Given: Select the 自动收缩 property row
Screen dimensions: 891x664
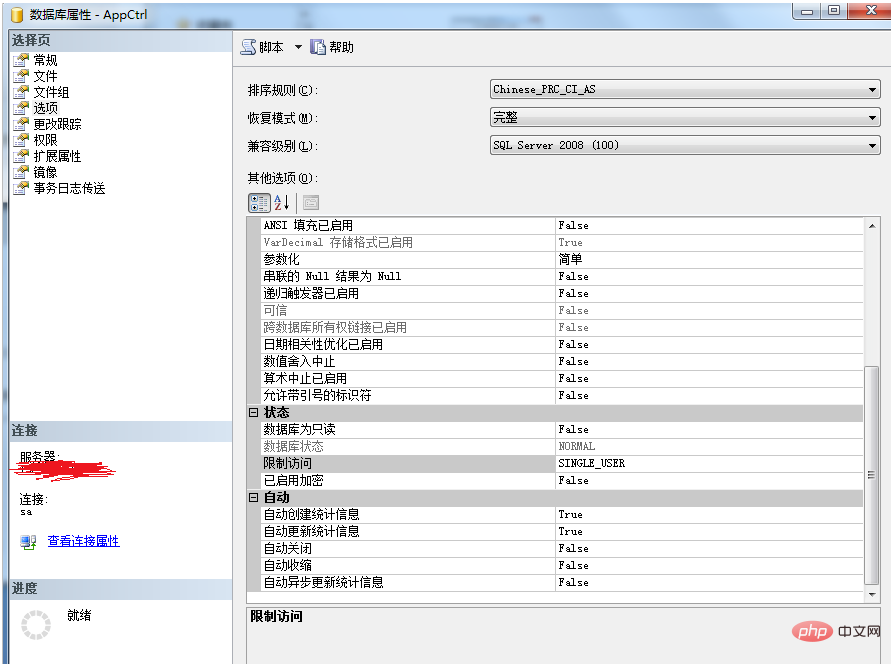Looking at the screenshot, I should point(562,566).
